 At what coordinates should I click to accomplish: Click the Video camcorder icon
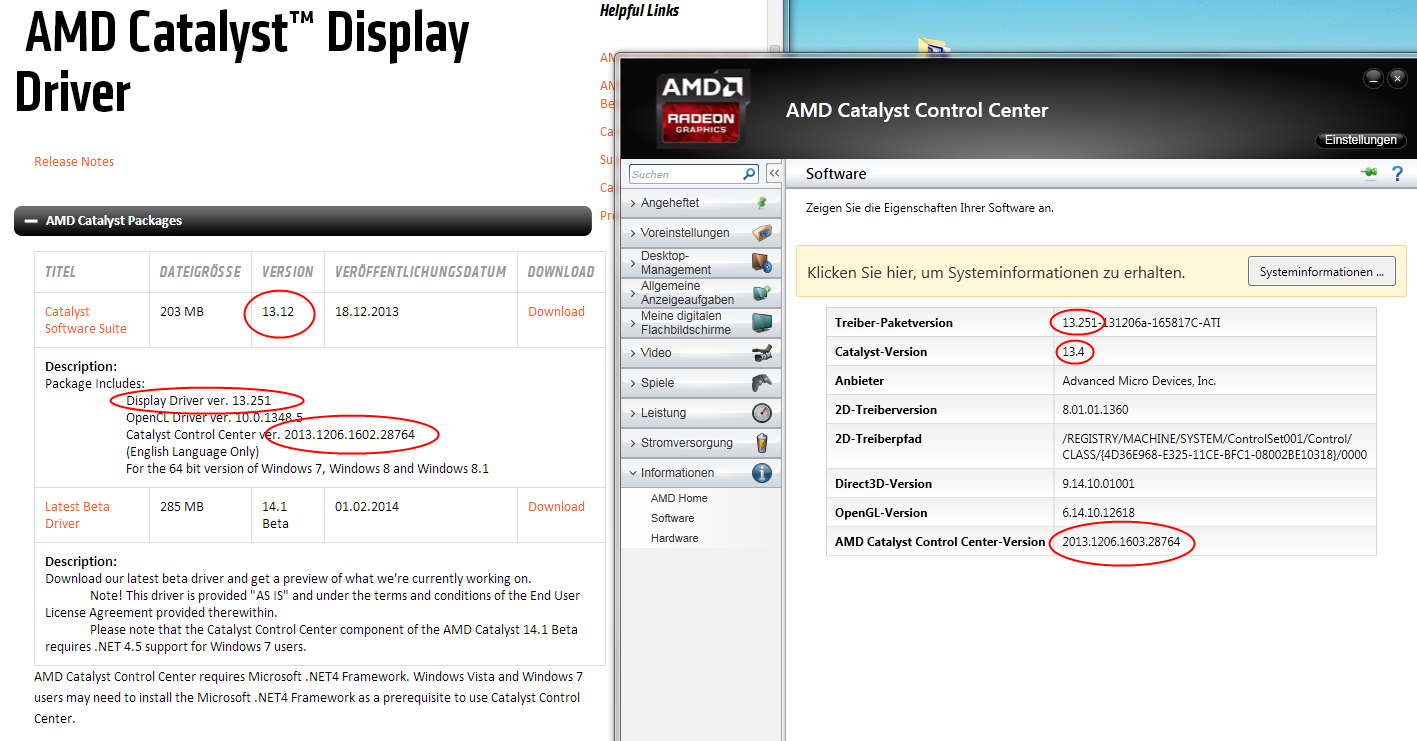(762, 353)
